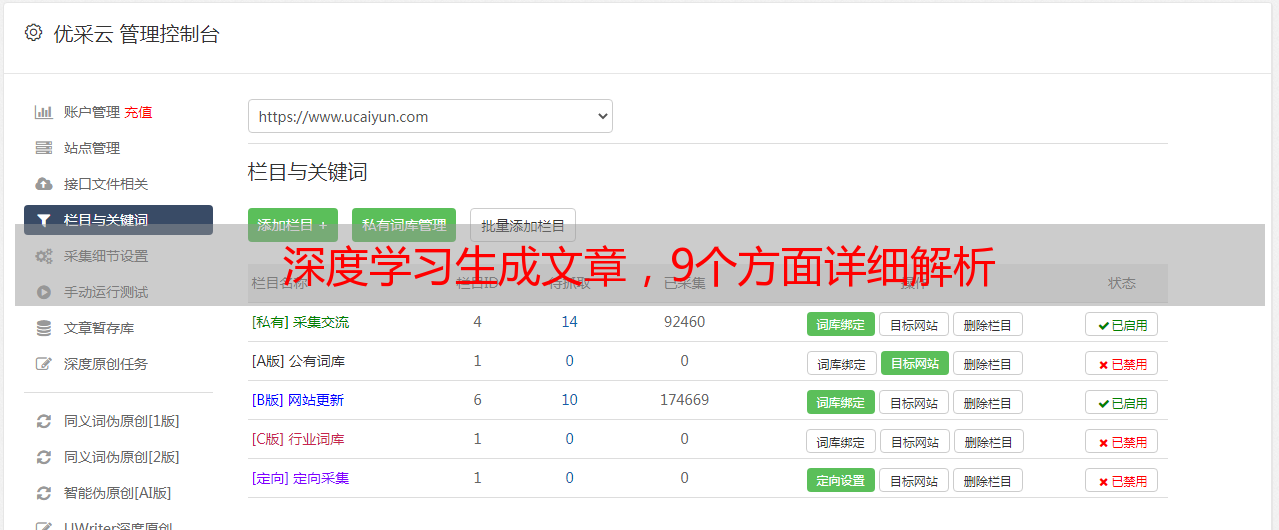Click 目标网站 for 定向采集 row
The height and width of the screenshot is (530, 1279).
pyautogui.click(x=914, y=480)
